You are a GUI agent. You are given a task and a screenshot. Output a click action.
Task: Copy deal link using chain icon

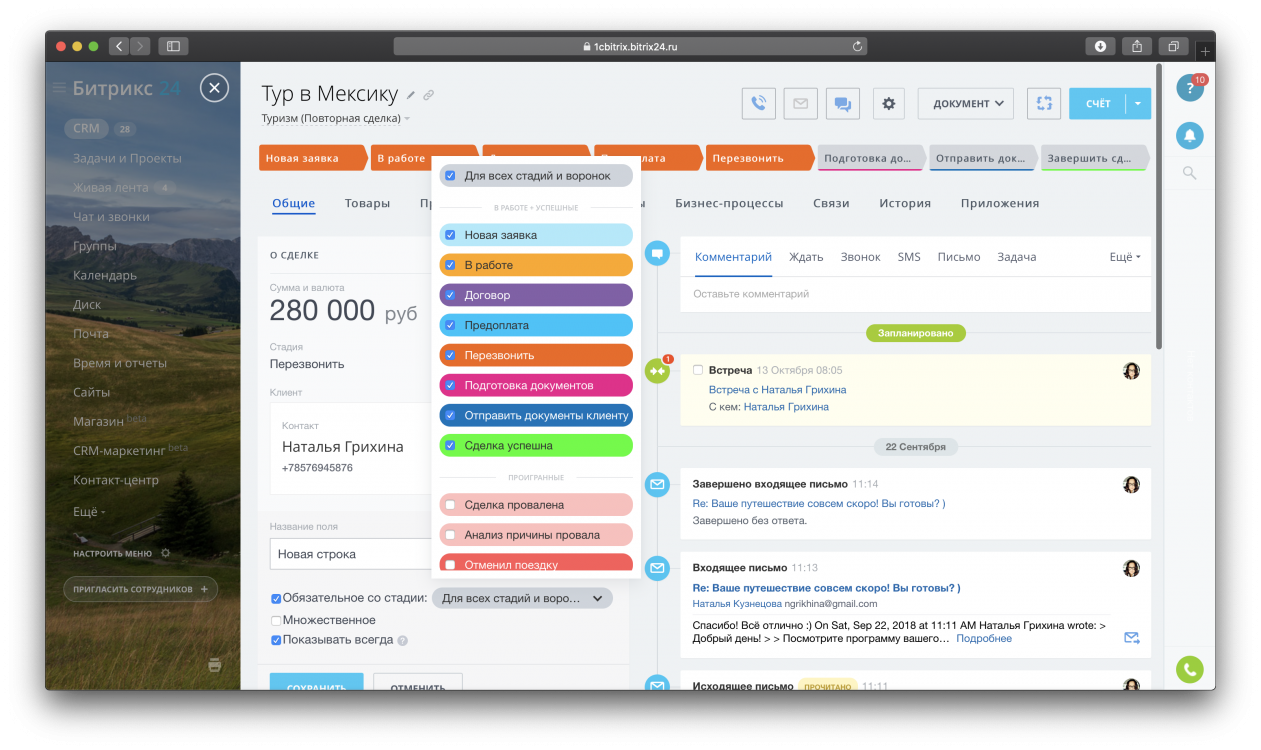point(428,95)
